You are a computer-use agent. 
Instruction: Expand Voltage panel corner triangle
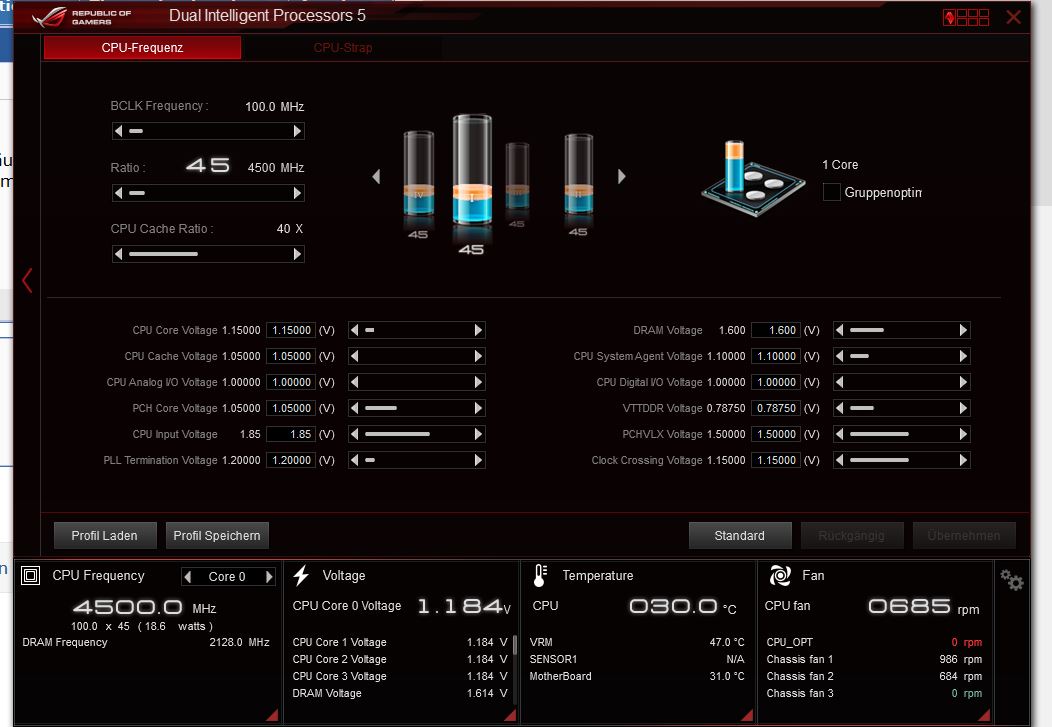click(509, 715)
